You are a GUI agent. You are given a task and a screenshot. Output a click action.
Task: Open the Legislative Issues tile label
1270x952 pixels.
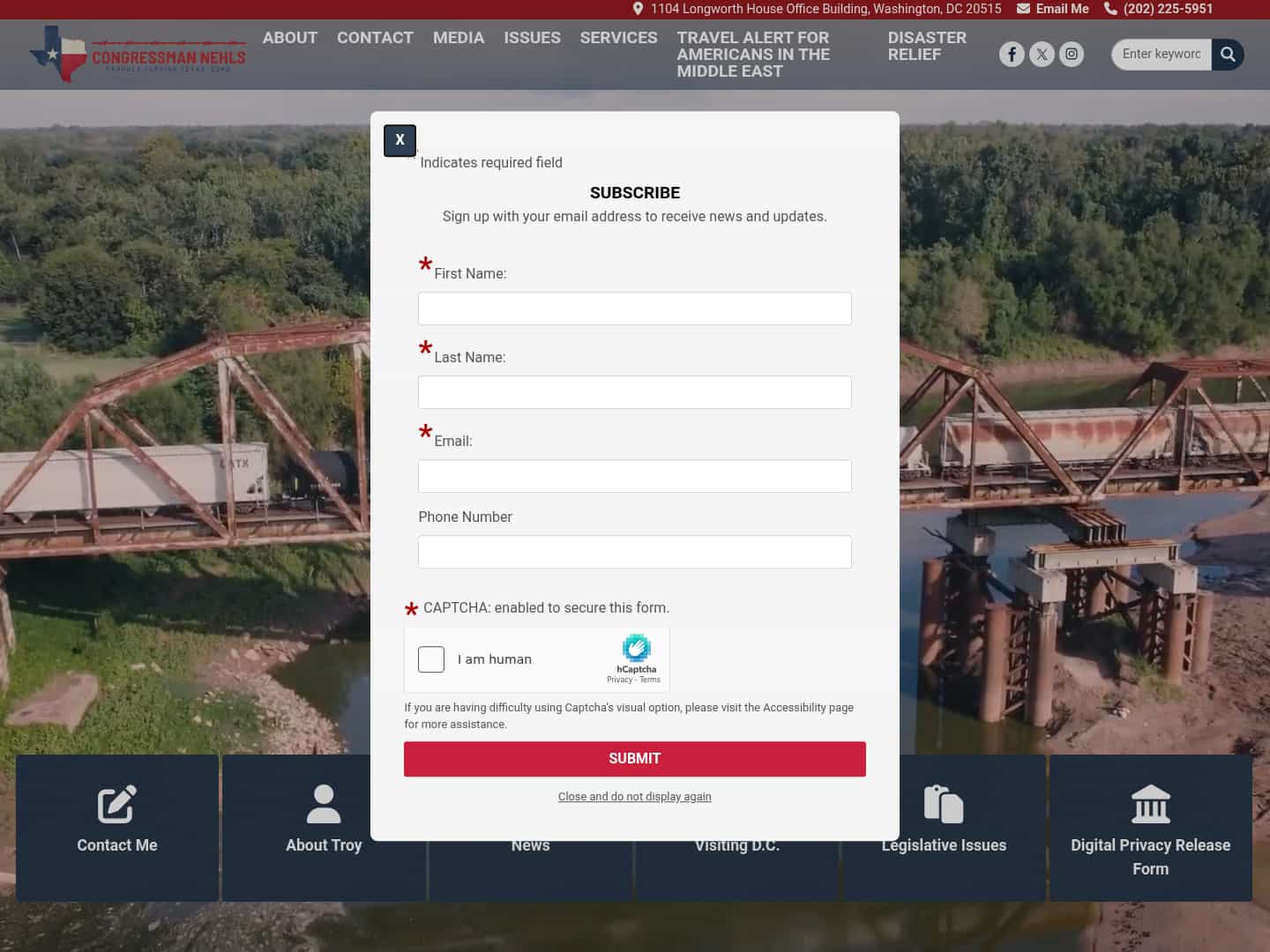point(944,845)
